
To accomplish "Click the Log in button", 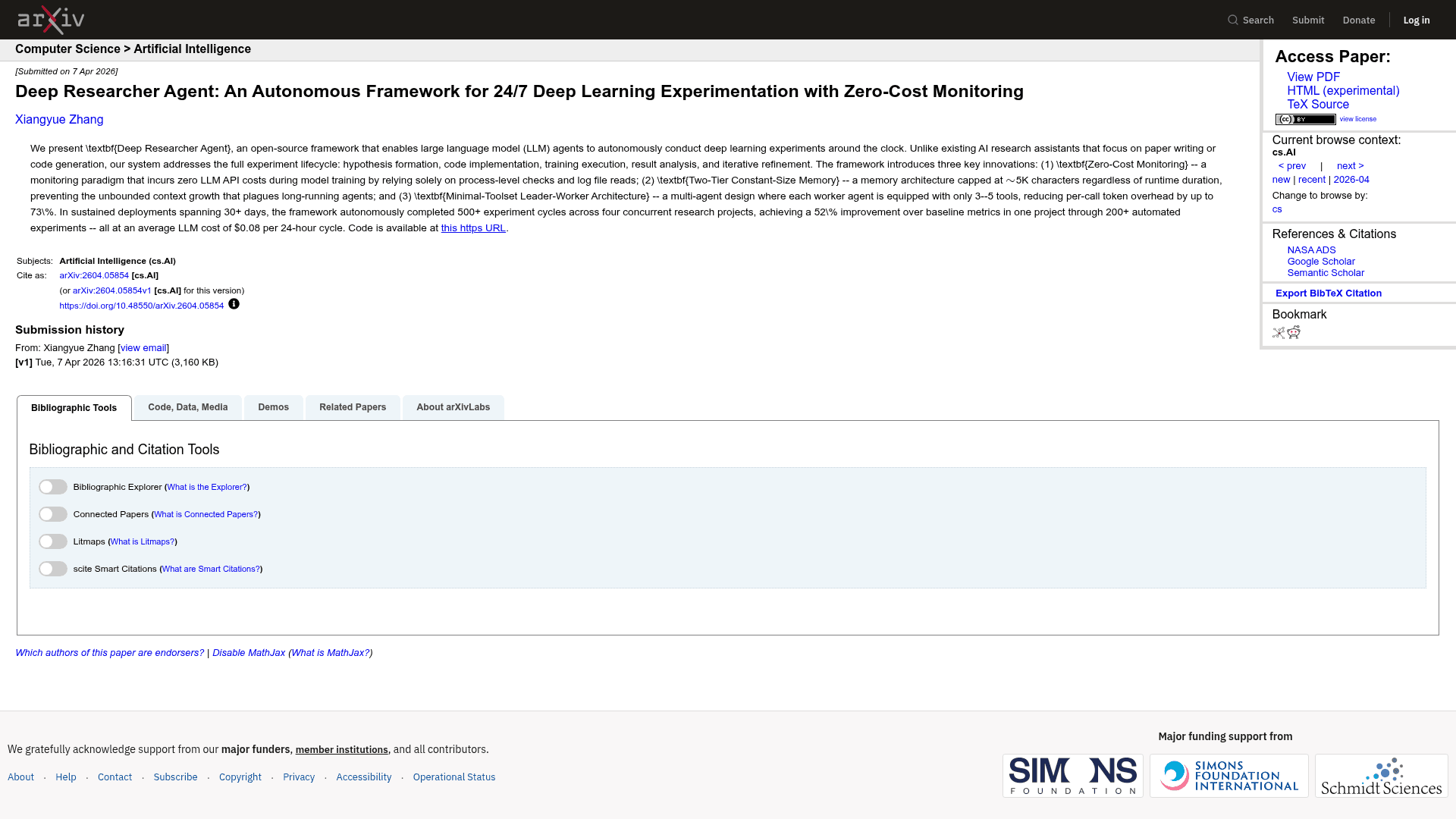I will (1417, 20).
